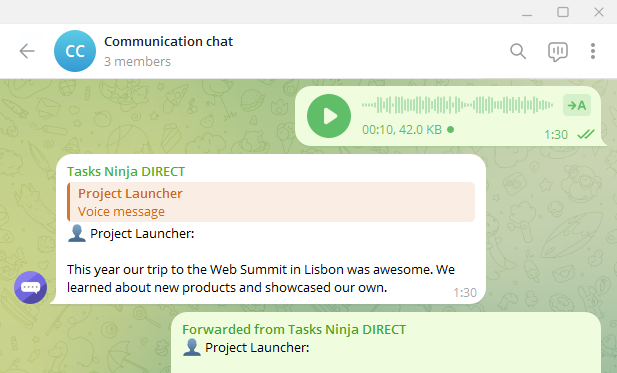
Task: Go back using the left arrow
Action: (x=27, y=51)
